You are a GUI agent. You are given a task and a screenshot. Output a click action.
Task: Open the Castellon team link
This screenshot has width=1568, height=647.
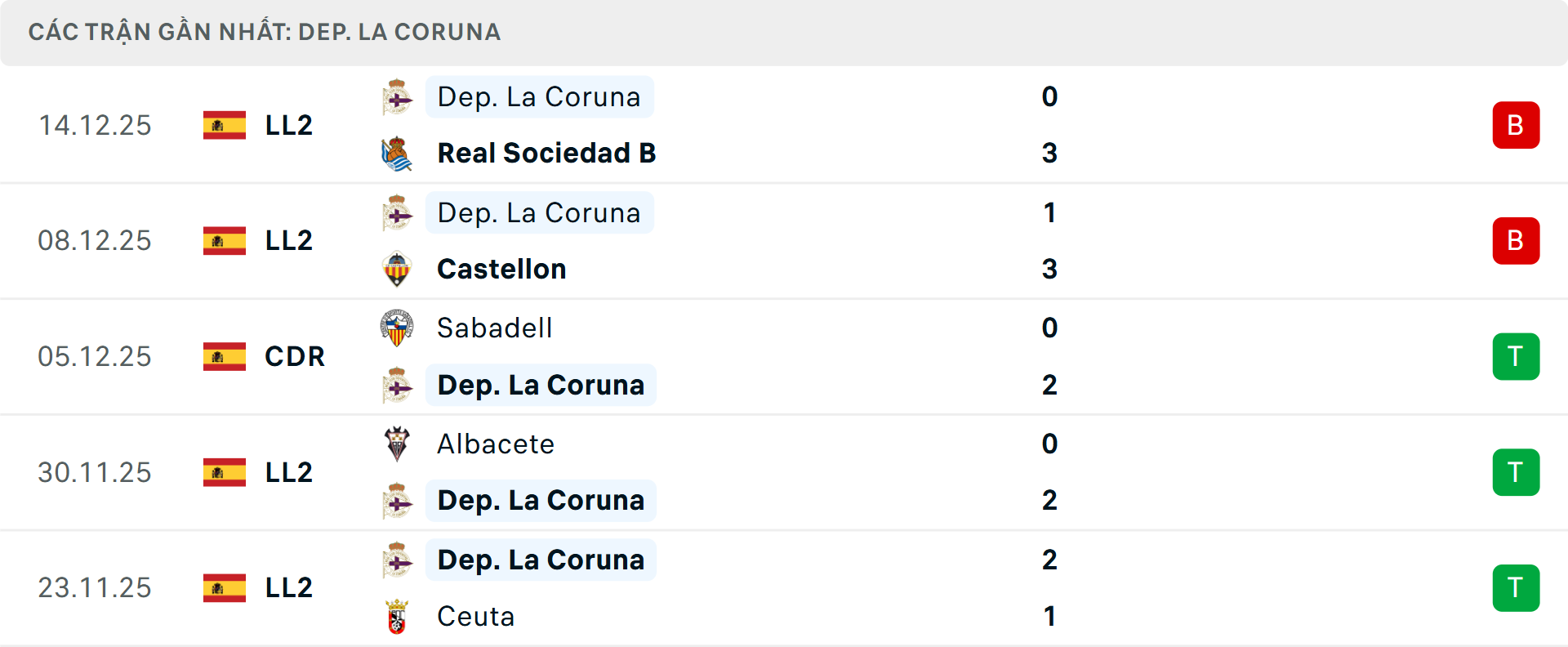click(x=501, y=270)
